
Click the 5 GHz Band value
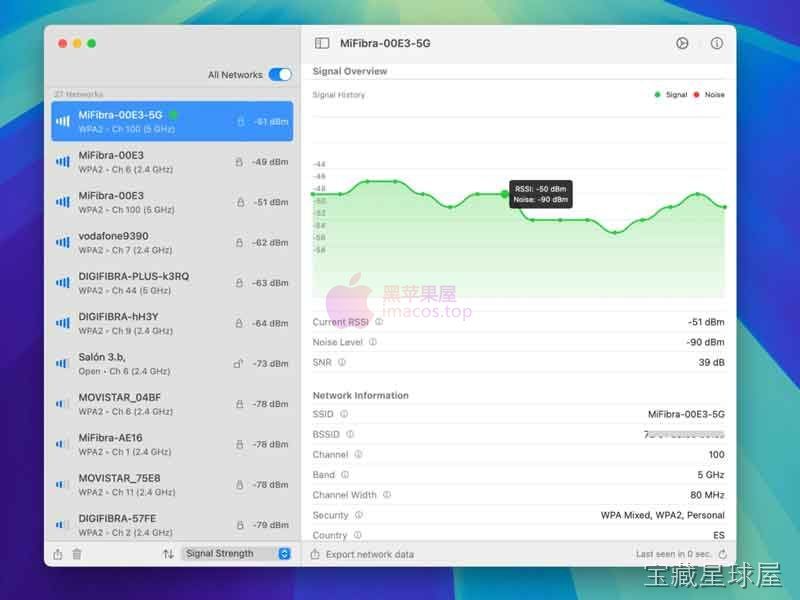click(711, 474)
